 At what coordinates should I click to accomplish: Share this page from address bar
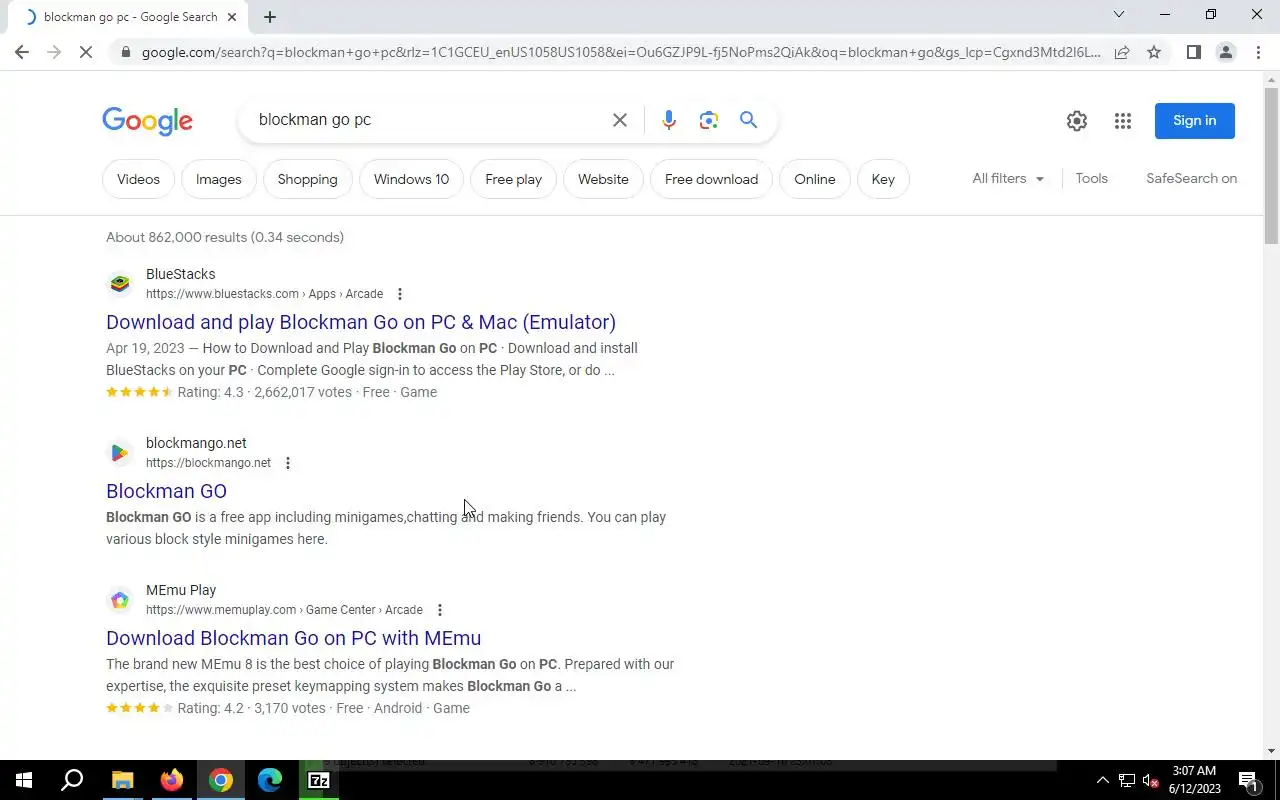[x=1122, y=52]
